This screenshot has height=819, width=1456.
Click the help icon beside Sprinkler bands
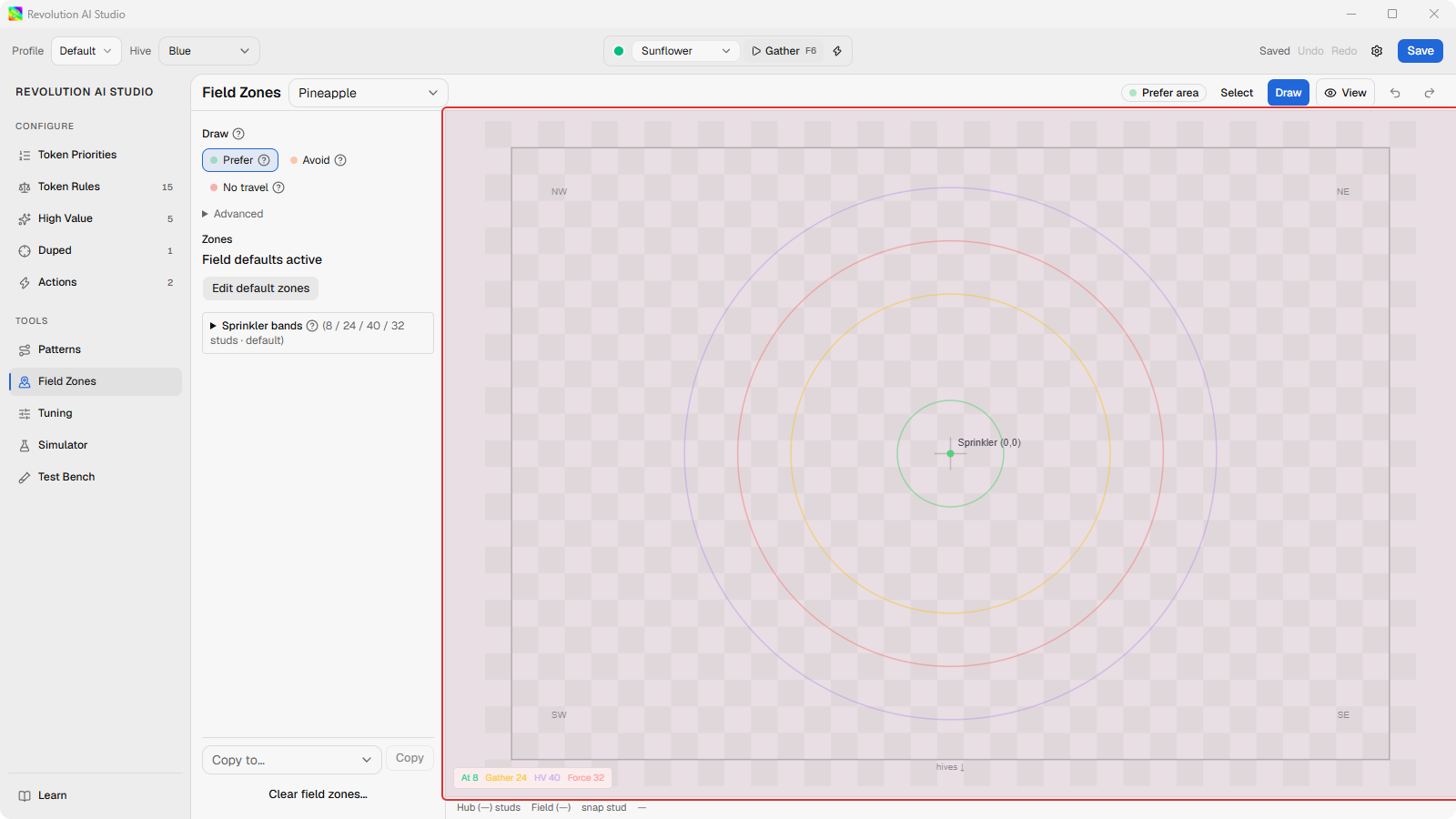(312, 326)
